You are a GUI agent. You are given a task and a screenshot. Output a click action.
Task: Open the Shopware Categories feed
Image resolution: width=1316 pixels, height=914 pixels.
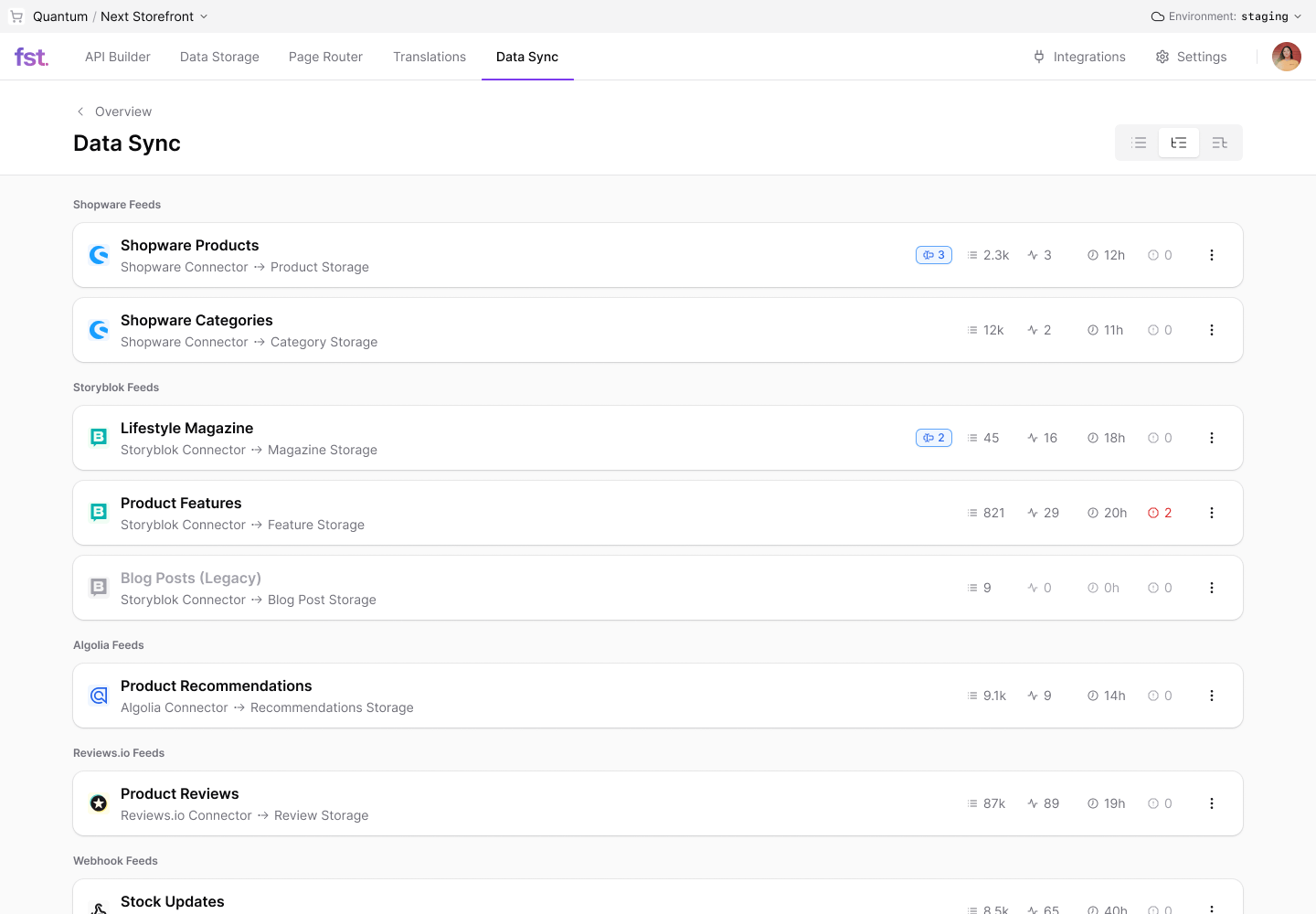[658, 330]
